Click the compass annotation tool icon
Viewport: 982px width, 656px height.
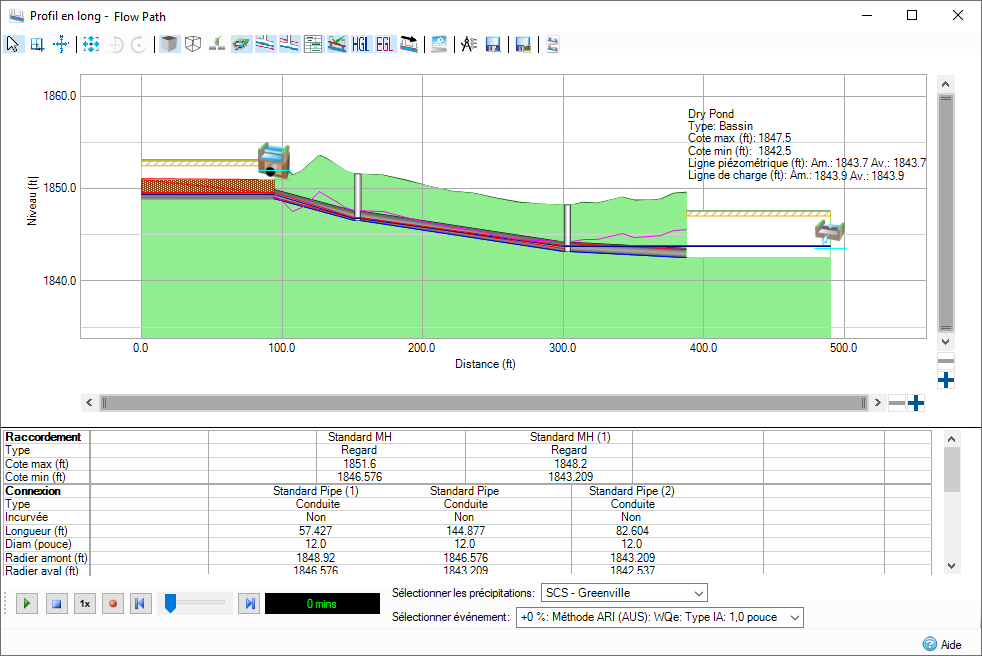[469, 44]
